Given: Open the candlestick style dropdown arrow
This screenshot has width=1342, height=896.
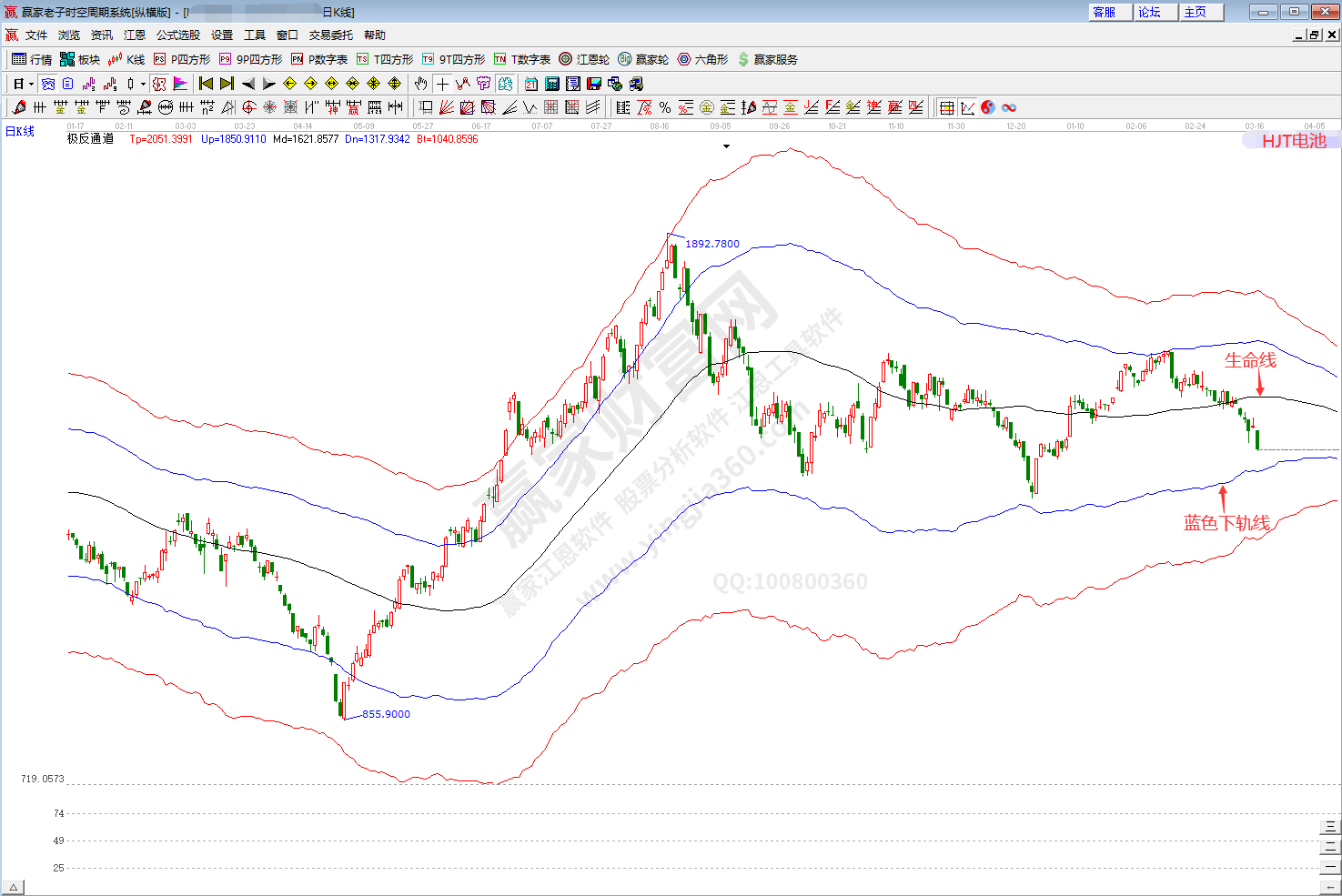Looking at the screenshot, I should (143, 85).
